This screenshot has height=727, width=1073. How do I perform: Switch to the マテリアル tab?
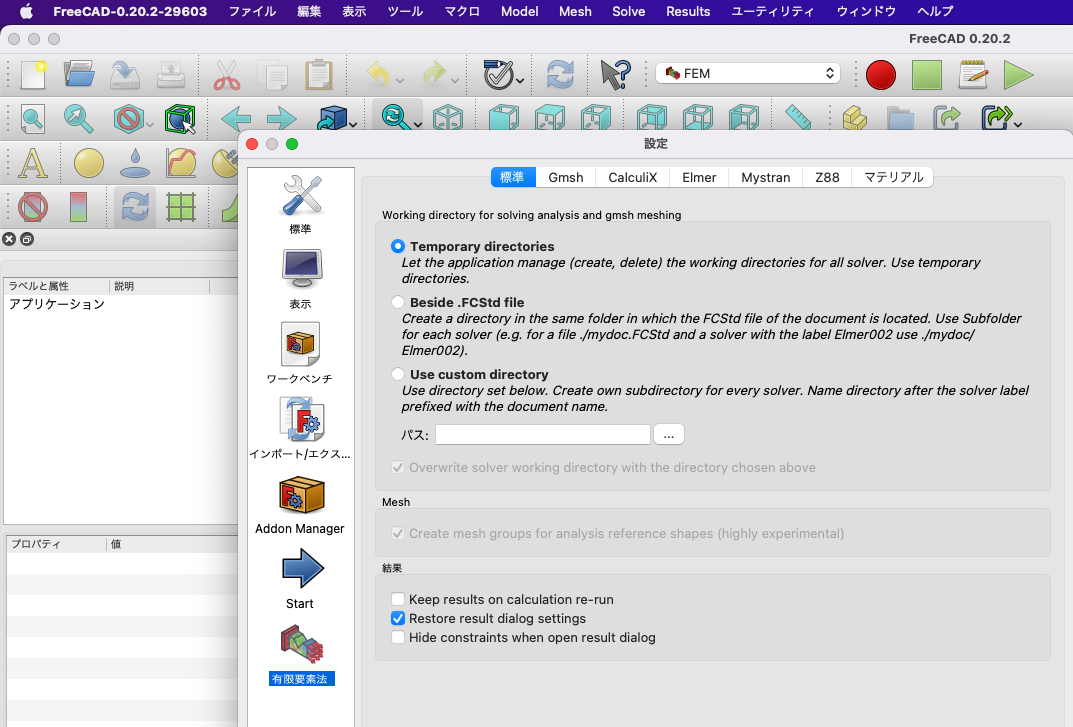point(893,177)
